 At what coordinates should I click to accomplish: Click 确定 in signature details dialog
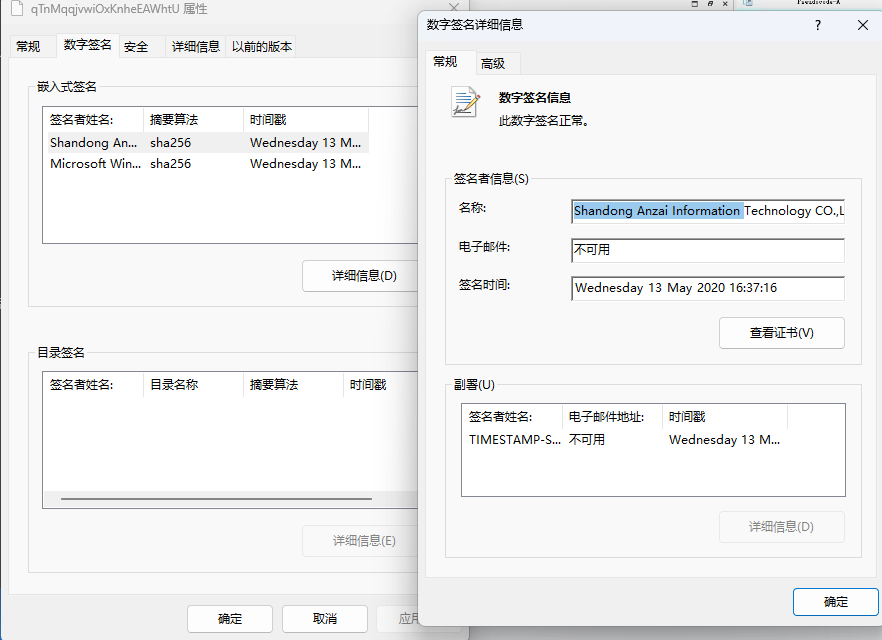(835, 602)
